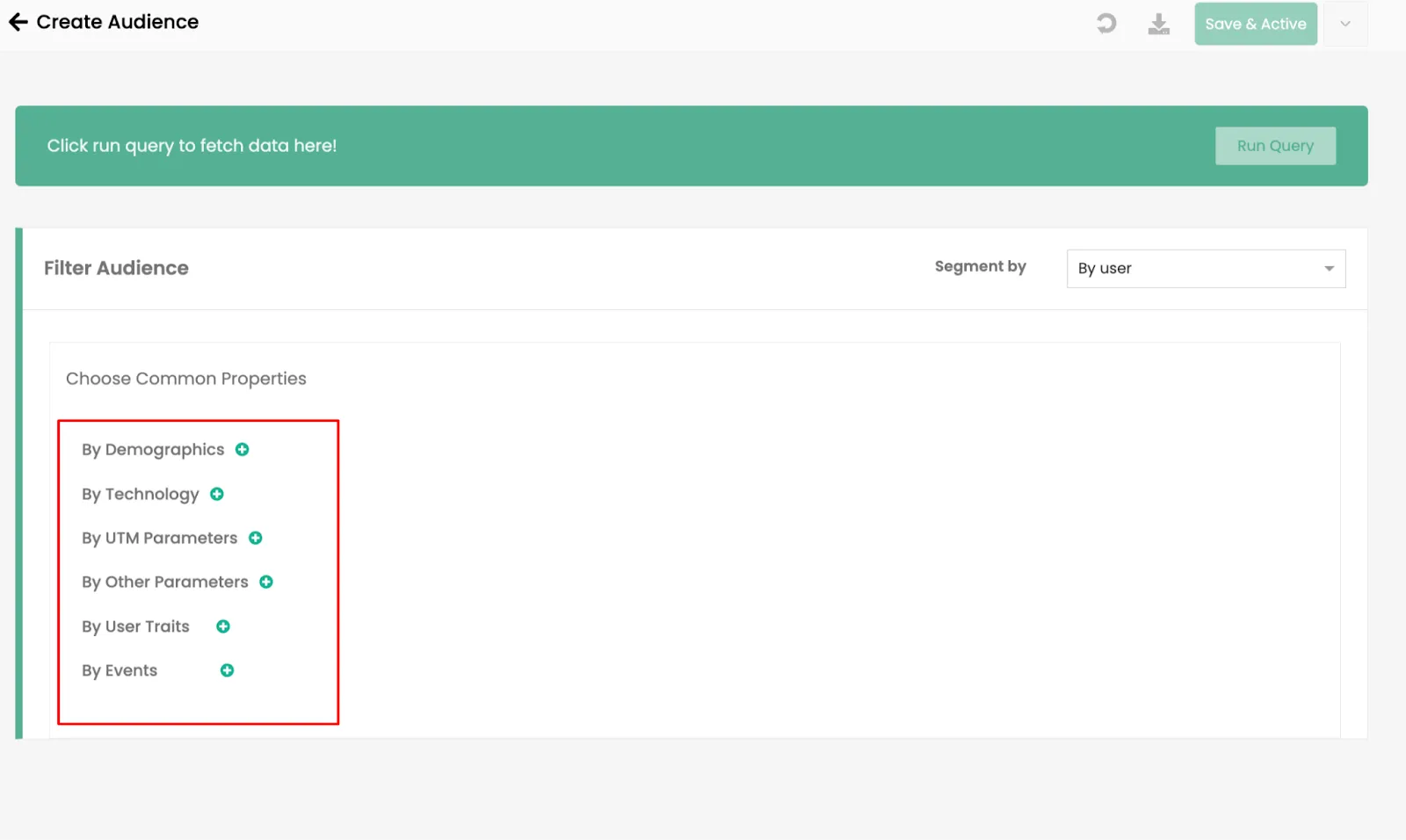Open the Segment by dropdown showing By user

[1206, 269]
